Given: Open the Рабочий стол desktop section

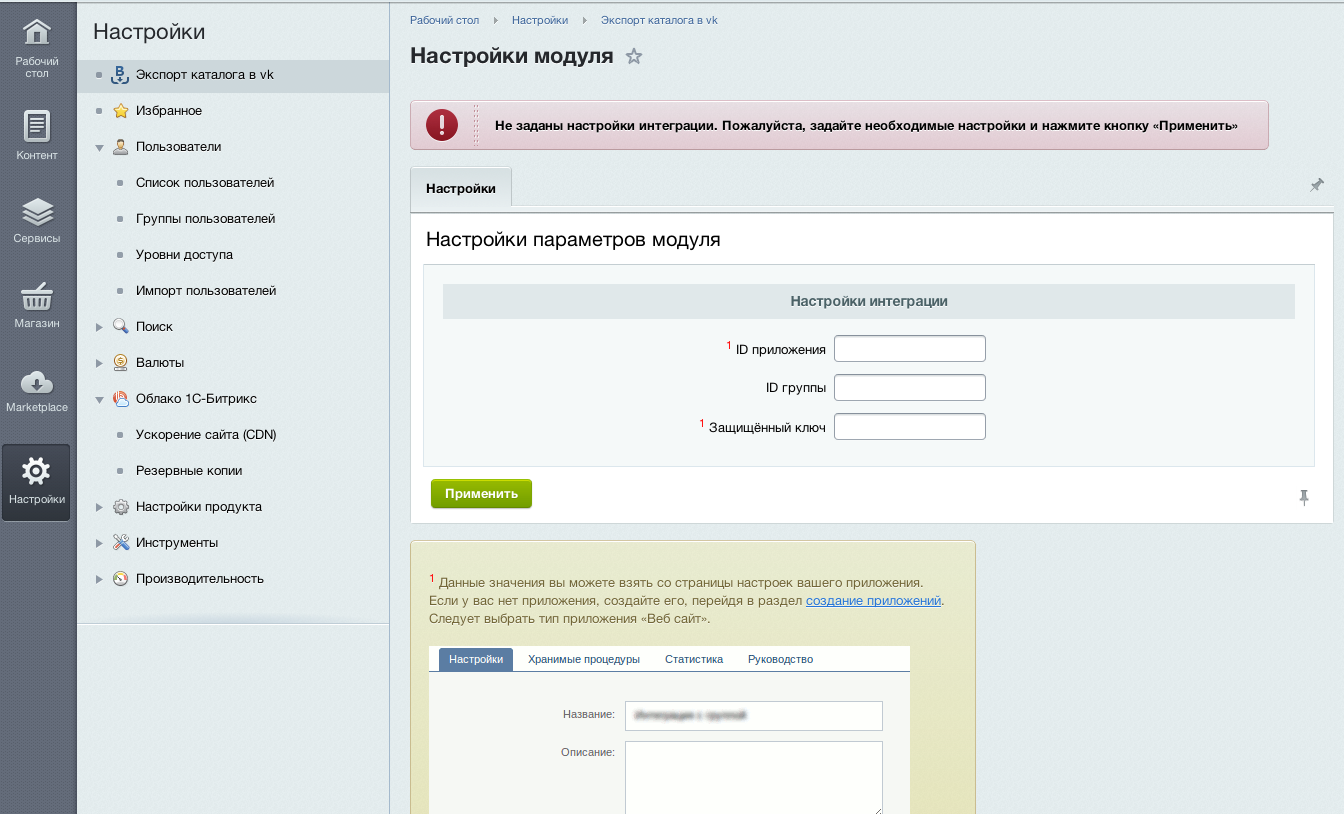Looking at the screenshot, I should pyautogui.click(x=37, y=48).
